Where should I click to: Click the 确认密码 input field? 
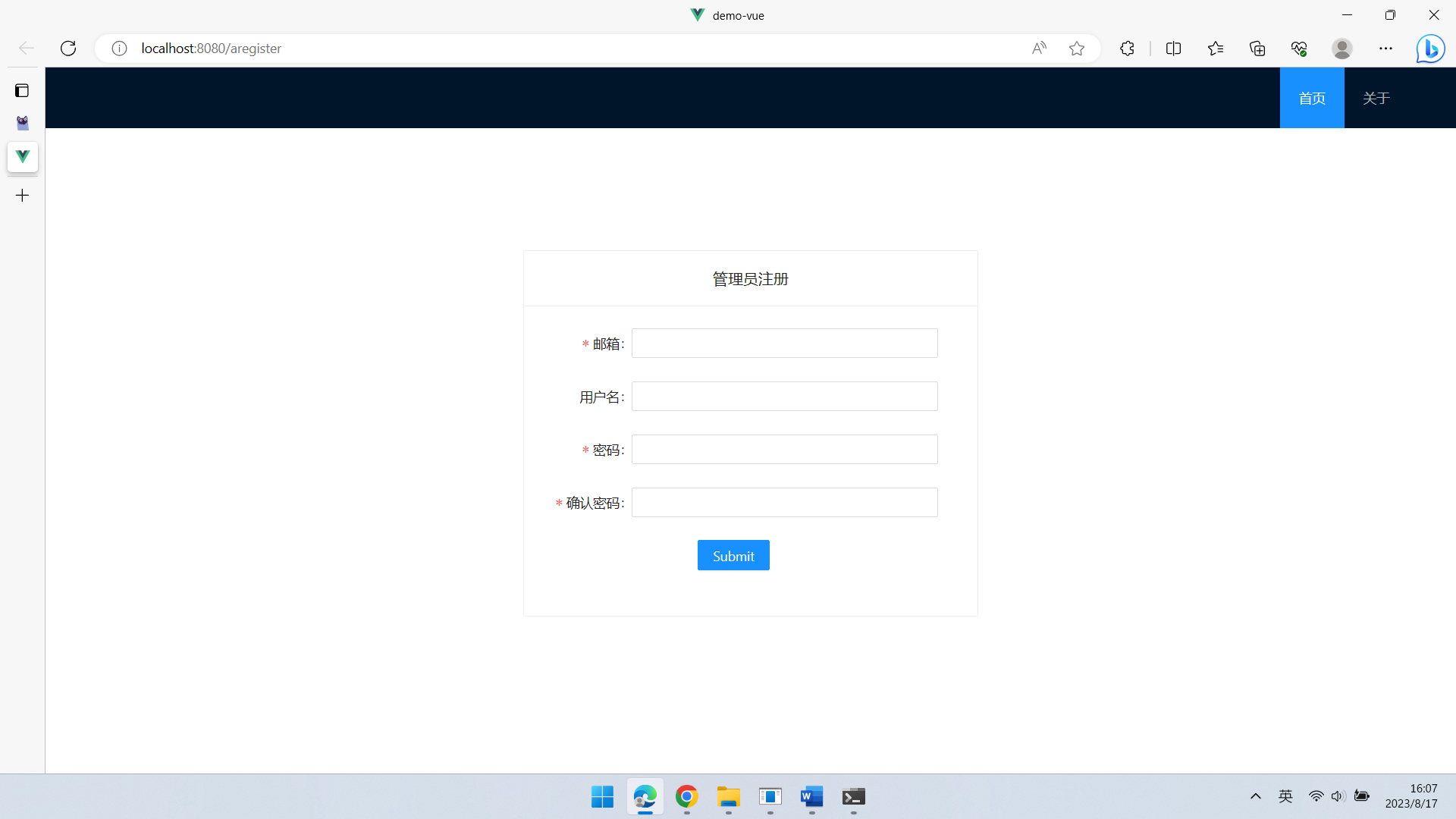(784, 503)
